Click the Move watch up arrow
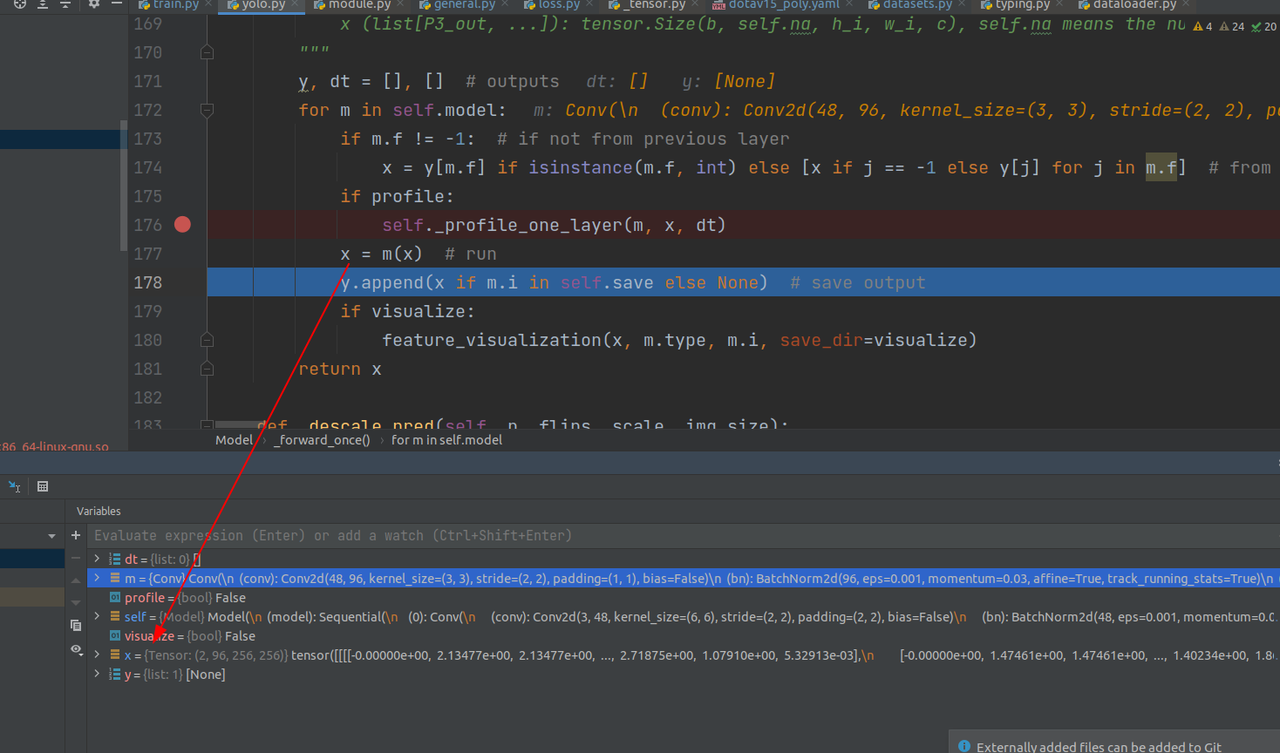The image size is (1280, 753). pos(75,580)
